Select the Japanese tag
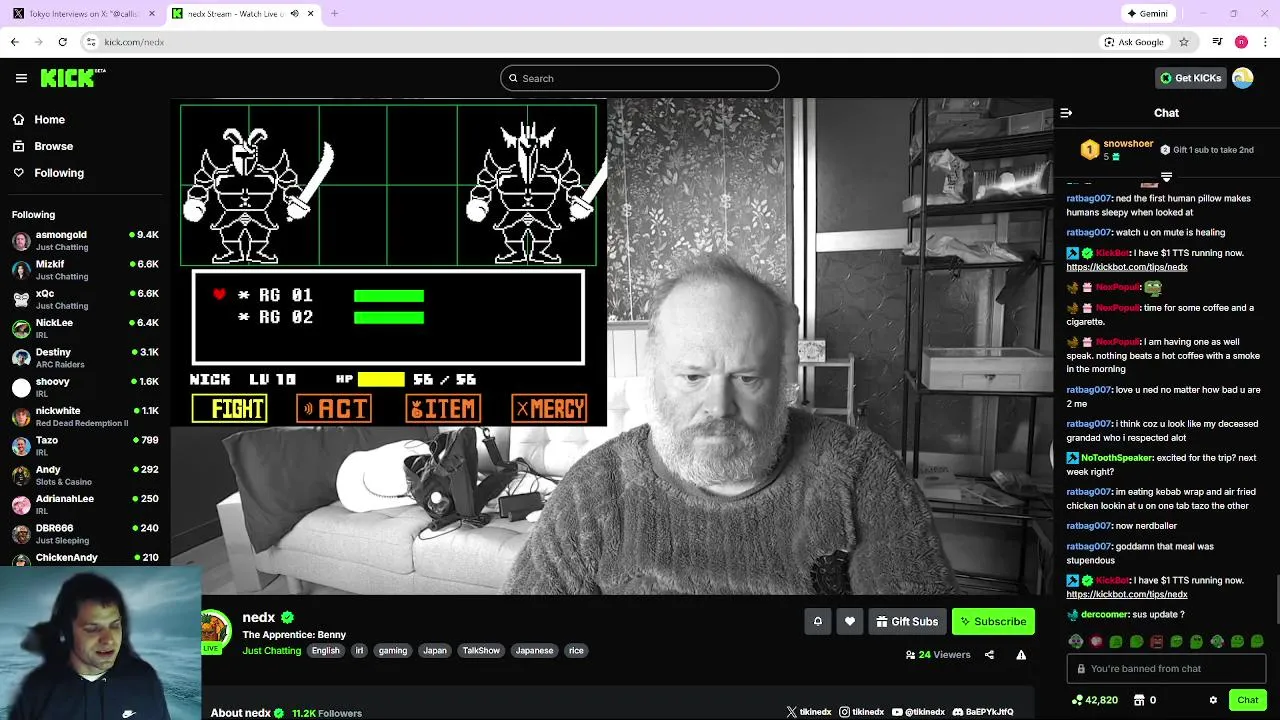Viewport: 1280px width, 720px height. 534,650
